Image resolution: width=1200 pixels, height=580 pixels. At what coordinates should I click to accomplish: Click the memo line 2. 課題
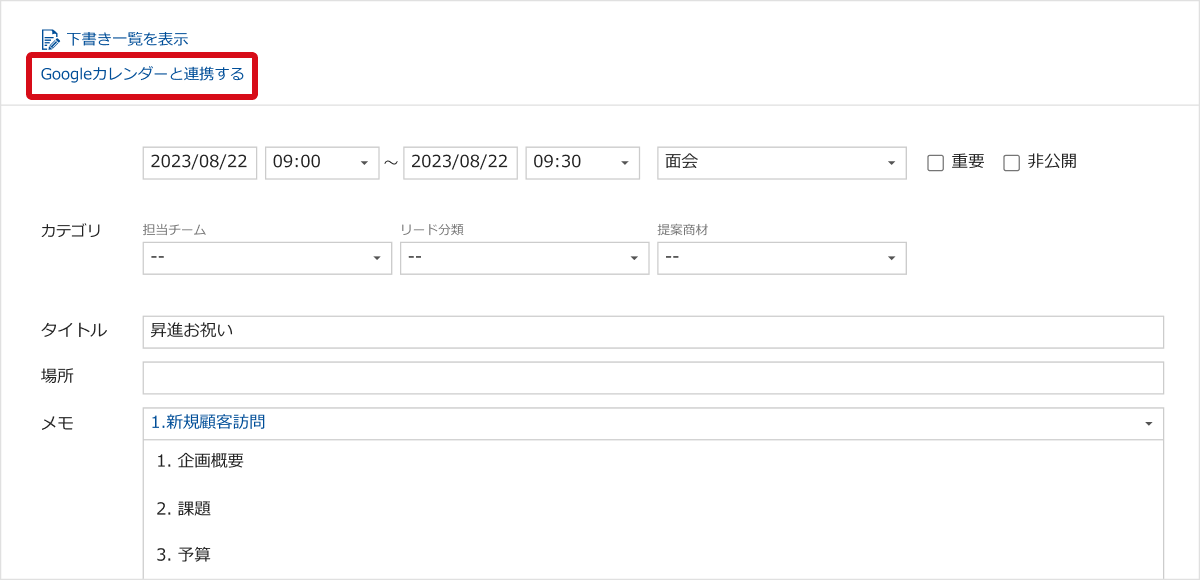pyautogui.click(x=184, y=508)
